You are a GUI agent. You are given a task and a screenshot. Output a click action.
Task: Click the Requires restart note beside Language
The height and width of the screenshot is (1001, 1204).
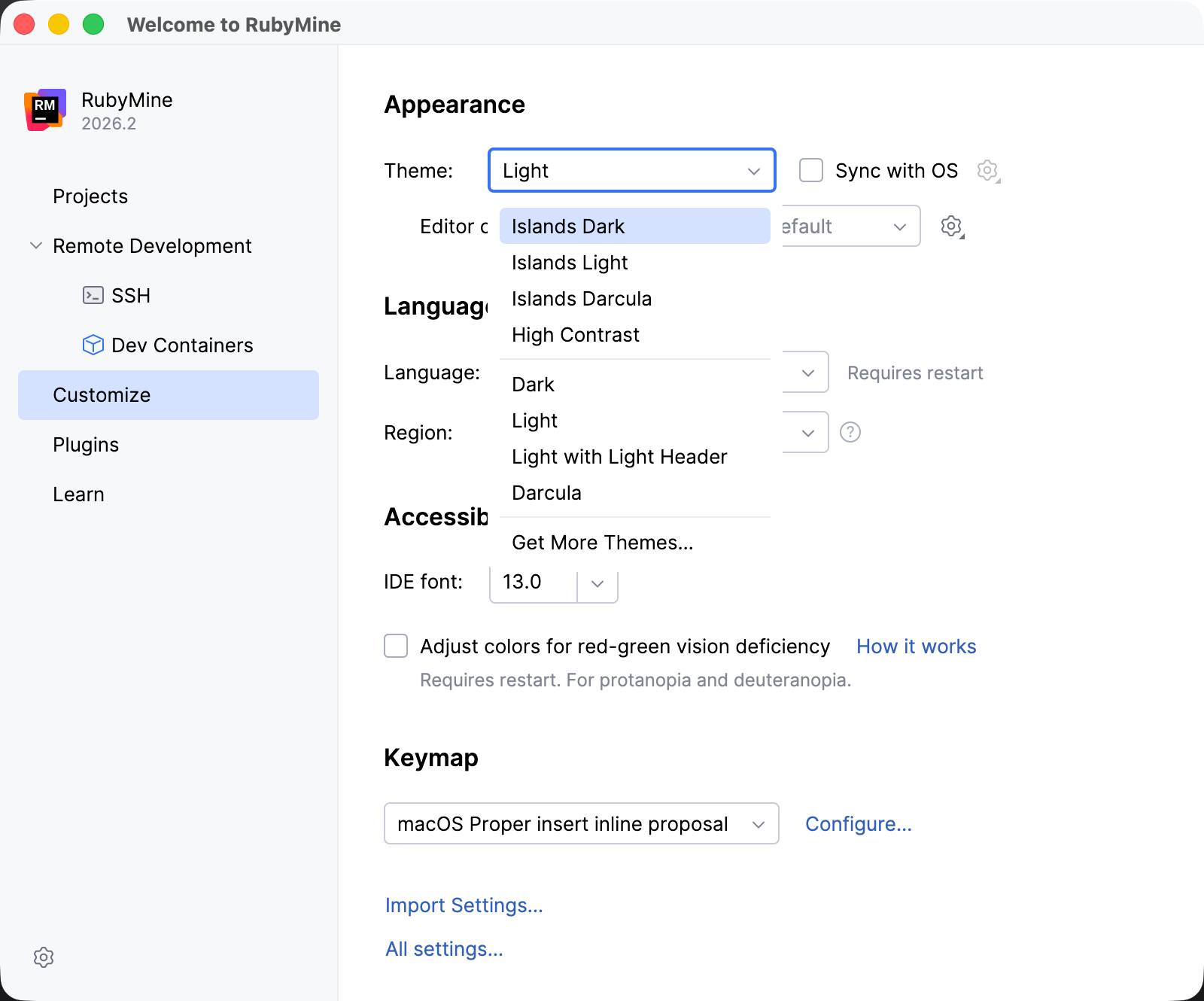point(915,373)
